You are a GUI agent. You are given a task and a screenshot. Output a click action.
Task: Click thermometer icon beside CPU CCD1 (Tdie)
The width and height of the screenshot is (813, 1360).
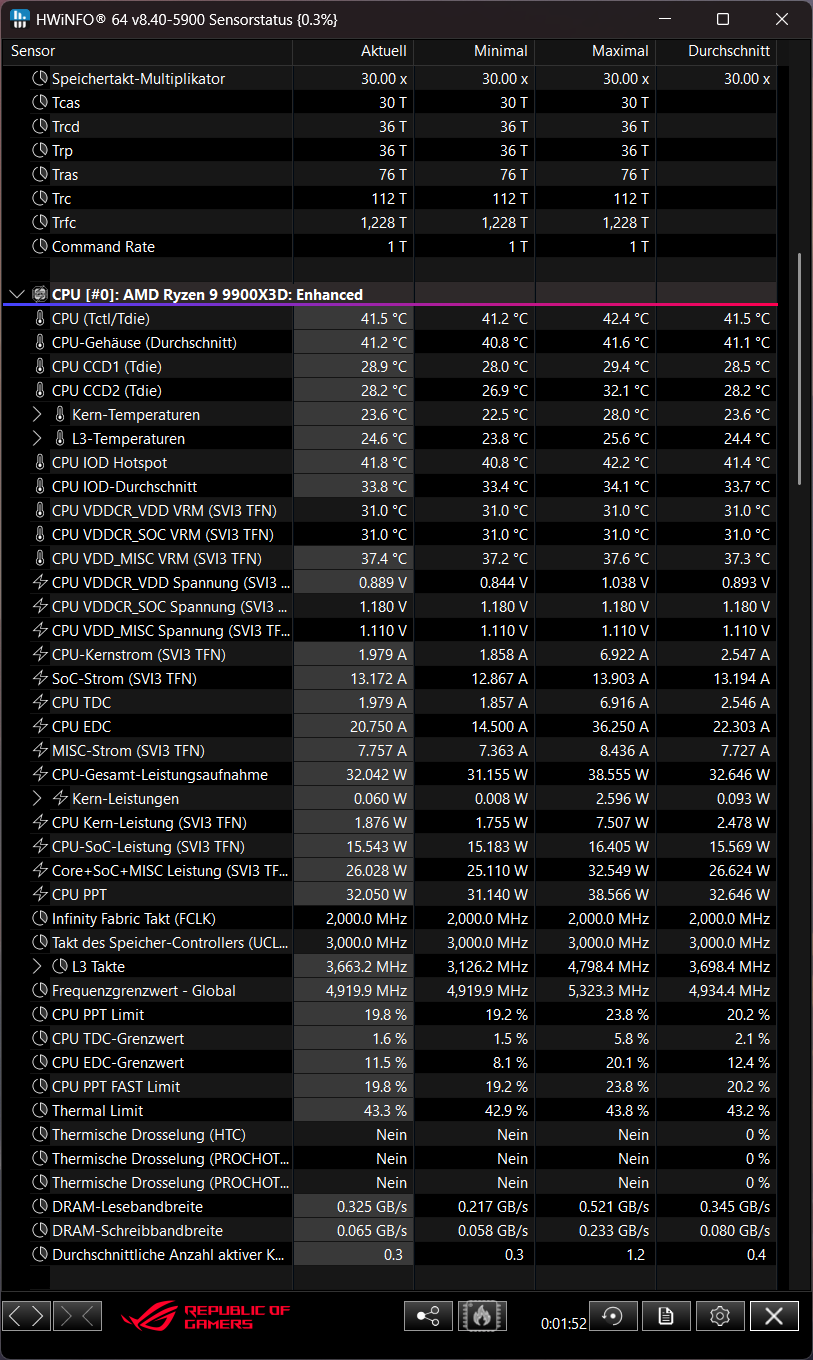40,366
